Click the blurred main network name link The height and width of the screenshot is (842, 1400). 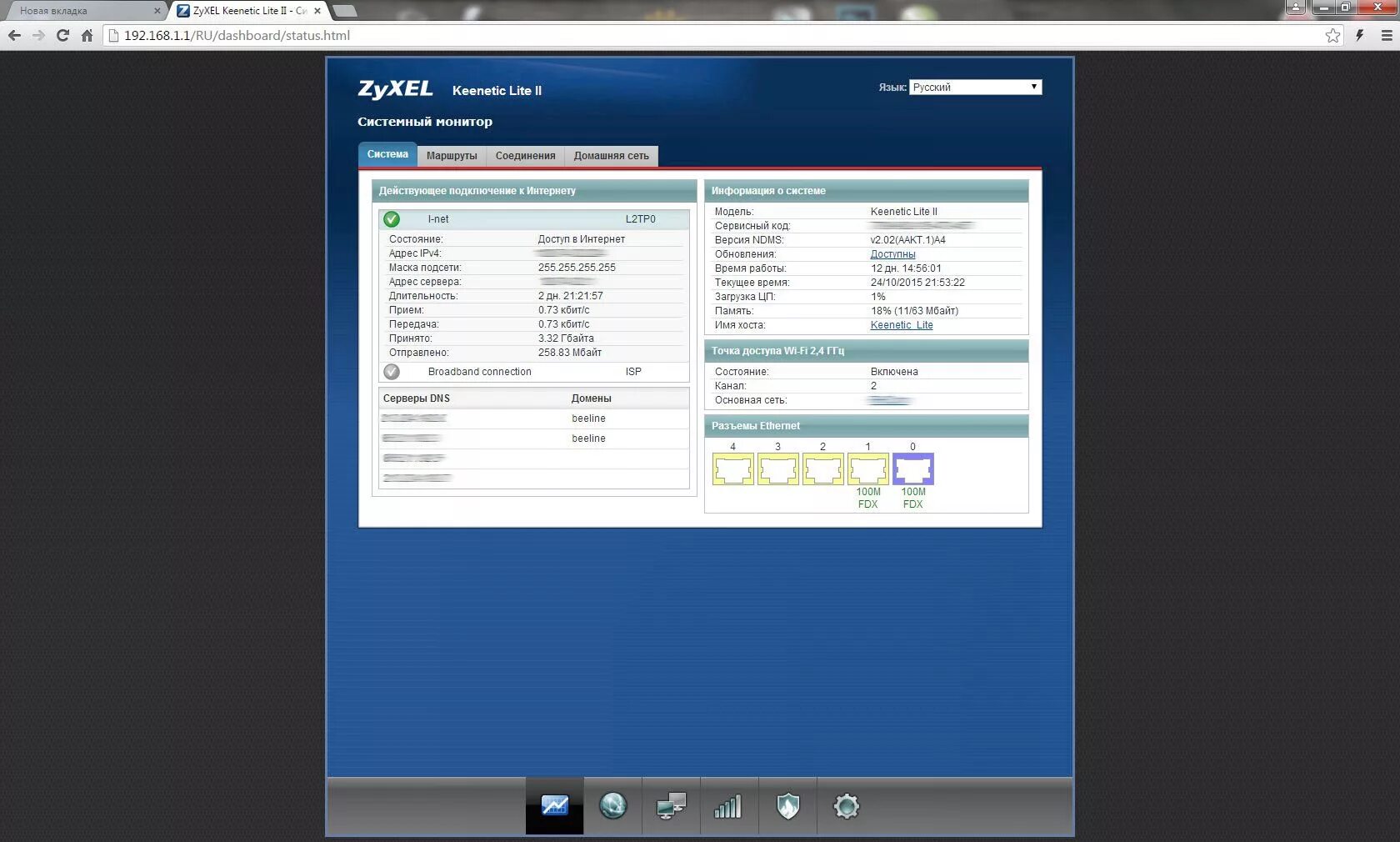pos(890,400)
